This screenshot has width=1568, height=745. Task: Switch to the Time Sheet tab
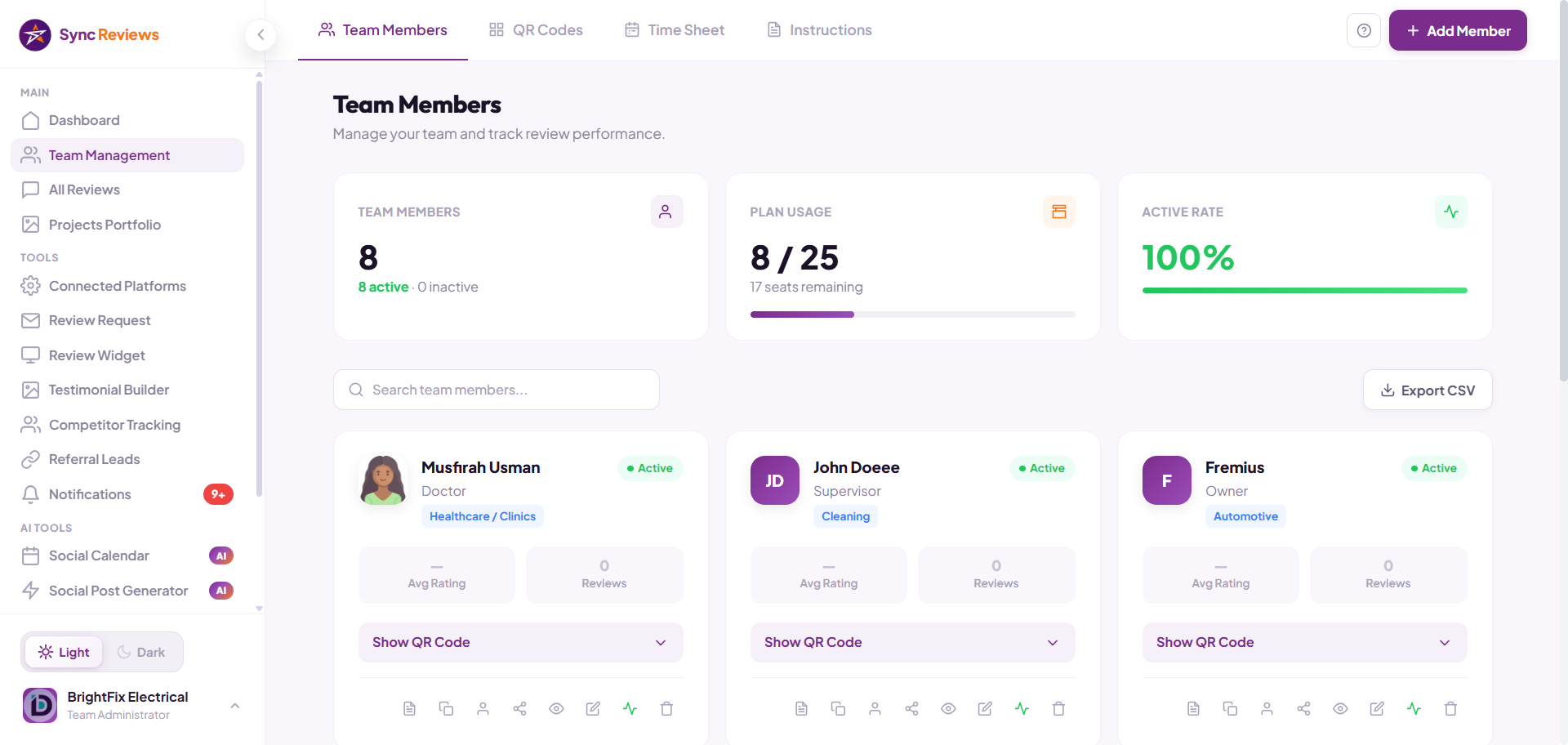point(675,30)
